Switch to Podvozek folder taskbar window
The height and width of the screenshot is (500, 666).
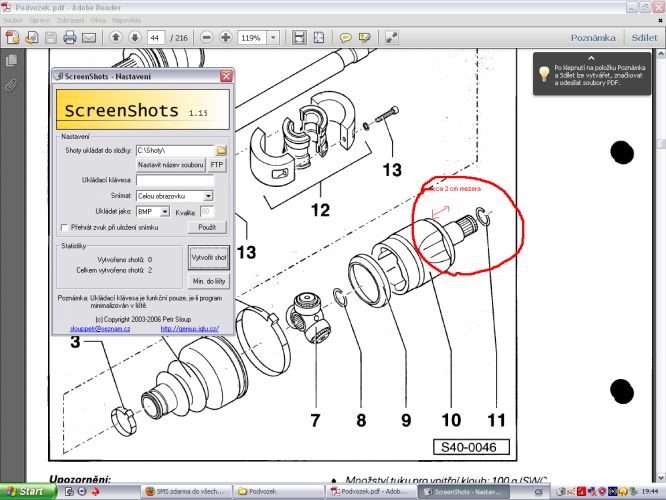point(278,492)
